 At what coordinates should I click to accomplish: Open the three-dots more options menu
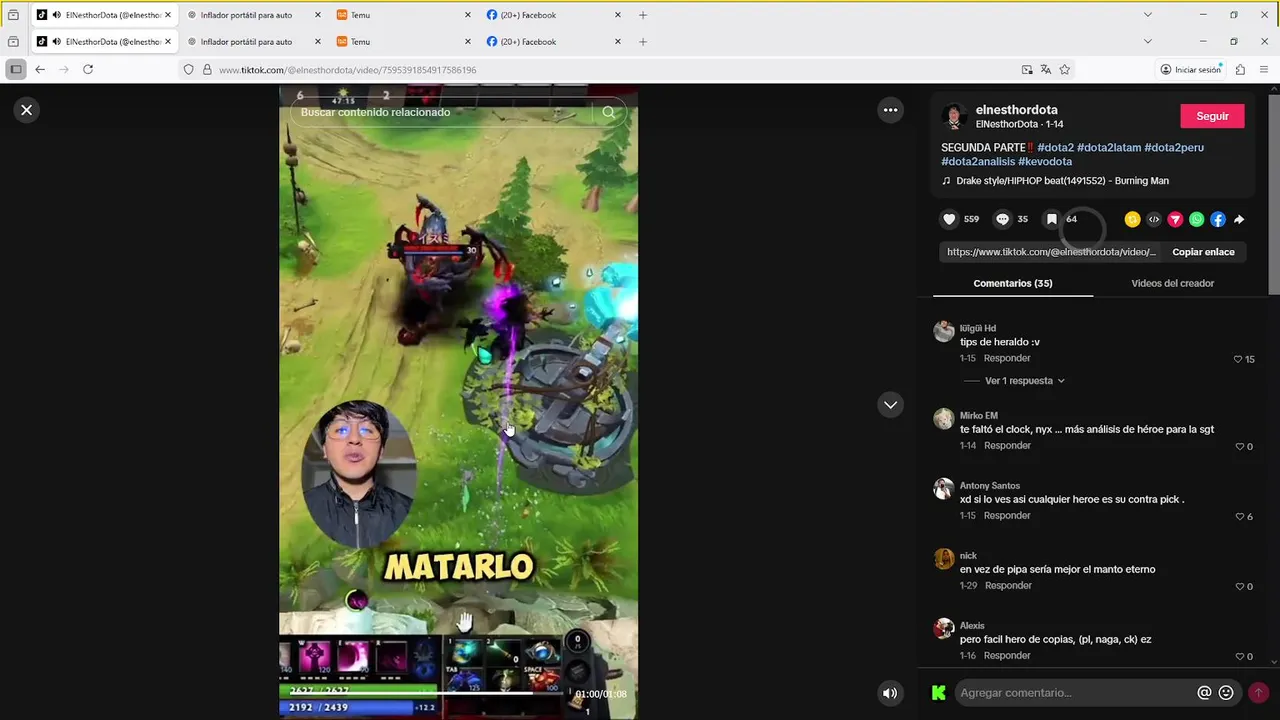coord(890,110)
